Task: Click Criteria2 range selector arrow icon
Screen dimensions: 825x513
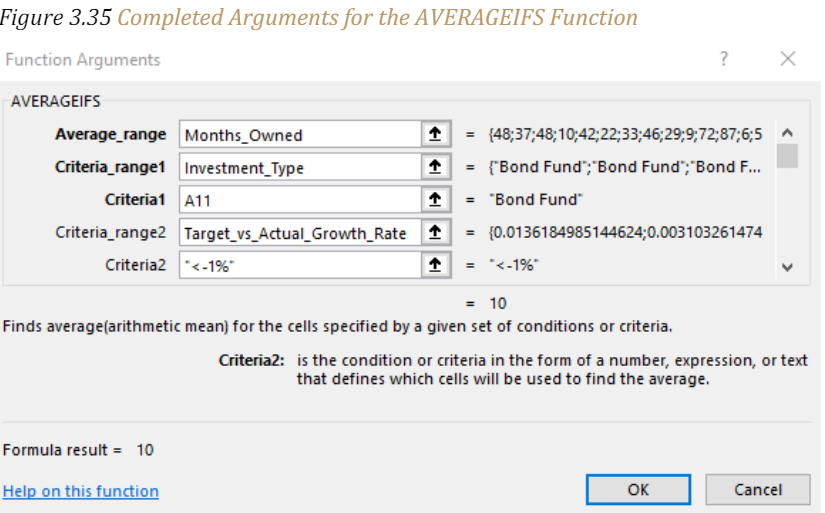Action: click(x=435, y=265)
